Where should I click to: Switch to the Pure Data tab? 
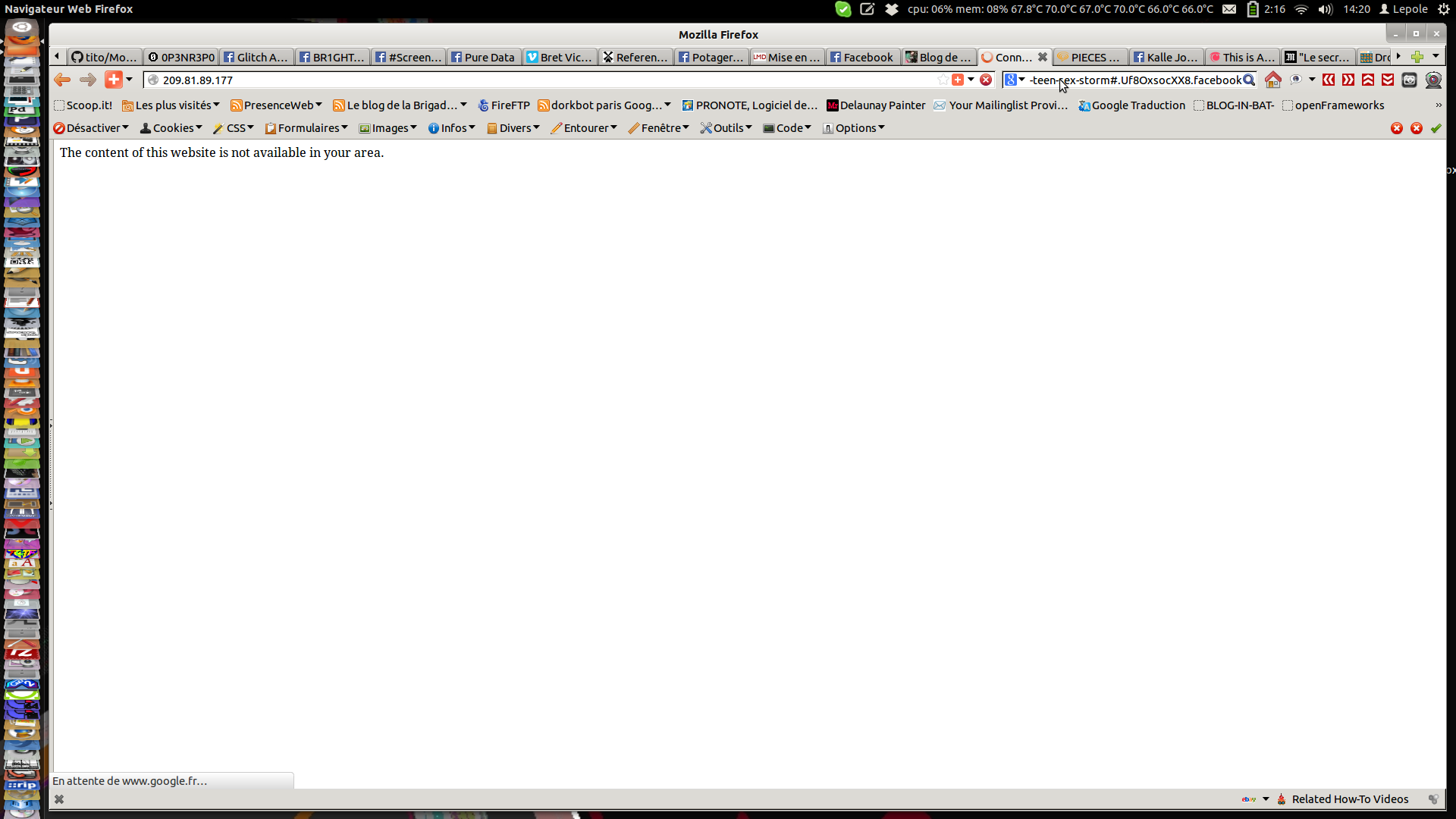[484, 57]
